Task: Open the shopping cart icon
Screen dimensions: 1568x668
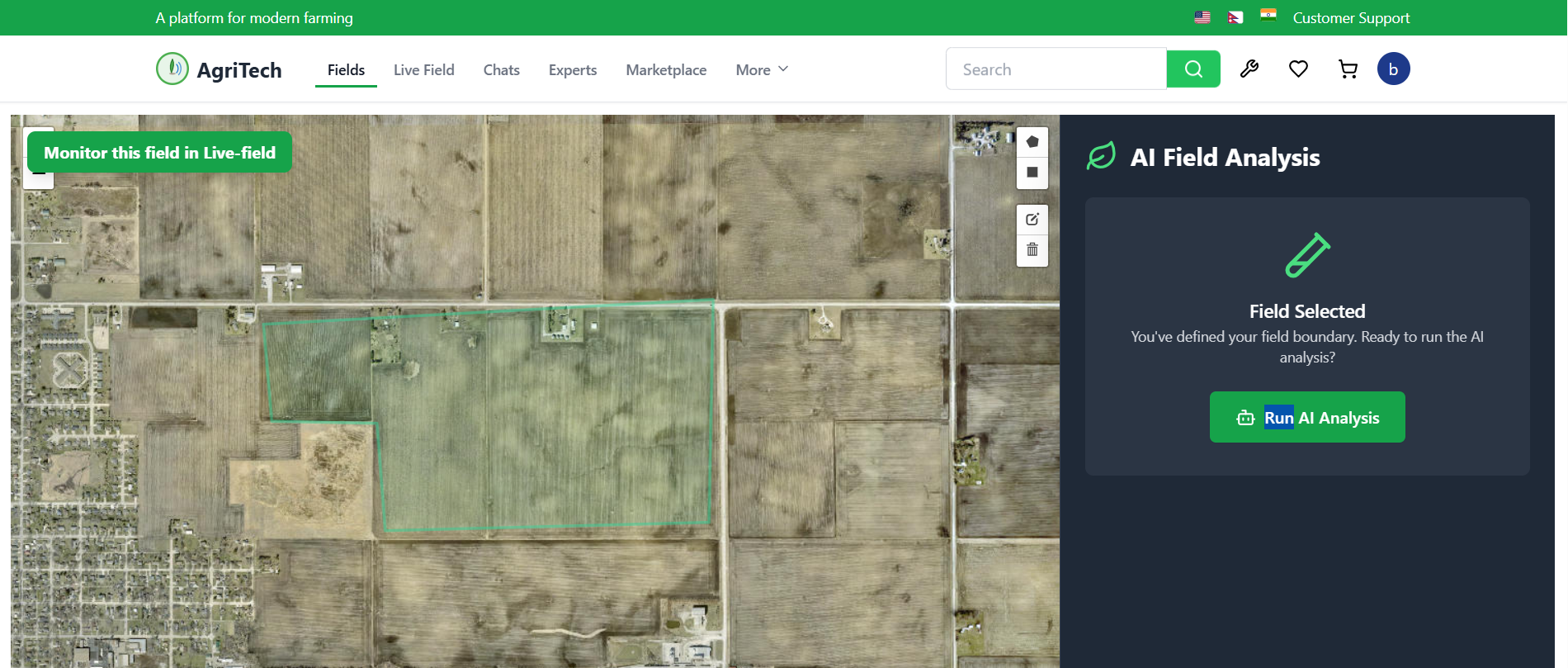Action: [1348, 69]
